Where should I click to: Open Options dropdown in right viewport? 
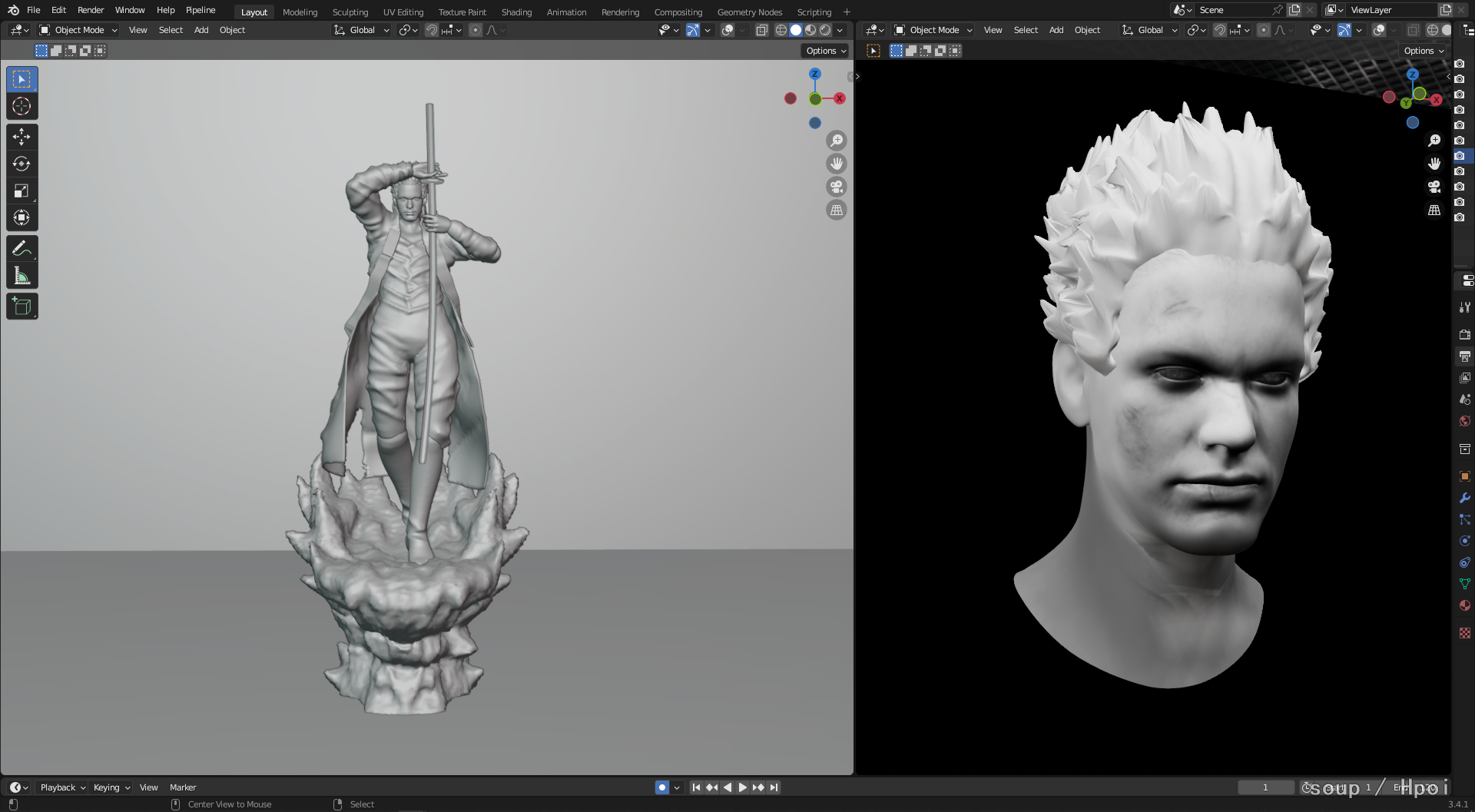(1424, 51)
